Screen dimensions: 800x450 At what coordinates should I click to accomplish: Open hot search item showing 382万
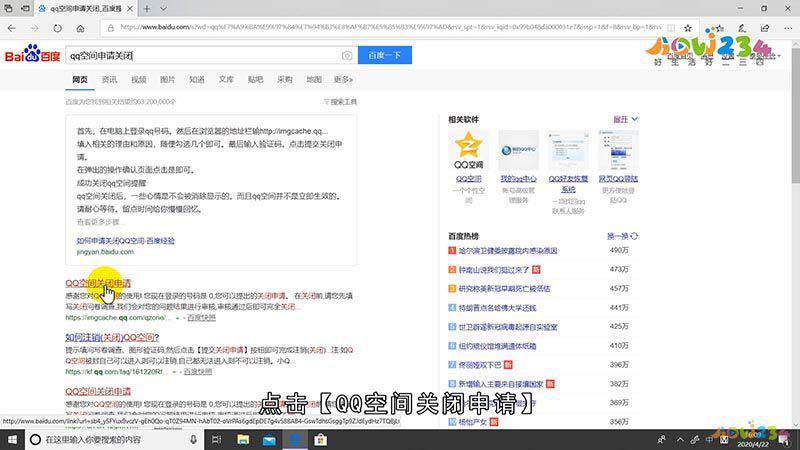pyautogui.click(x=501, y=384)
